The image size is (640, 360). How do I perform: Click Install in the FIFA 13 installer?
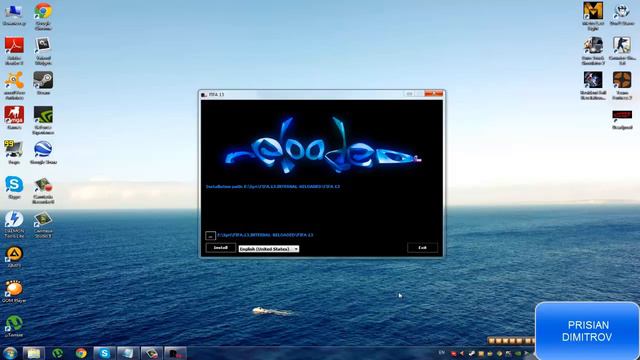point(220,248)
